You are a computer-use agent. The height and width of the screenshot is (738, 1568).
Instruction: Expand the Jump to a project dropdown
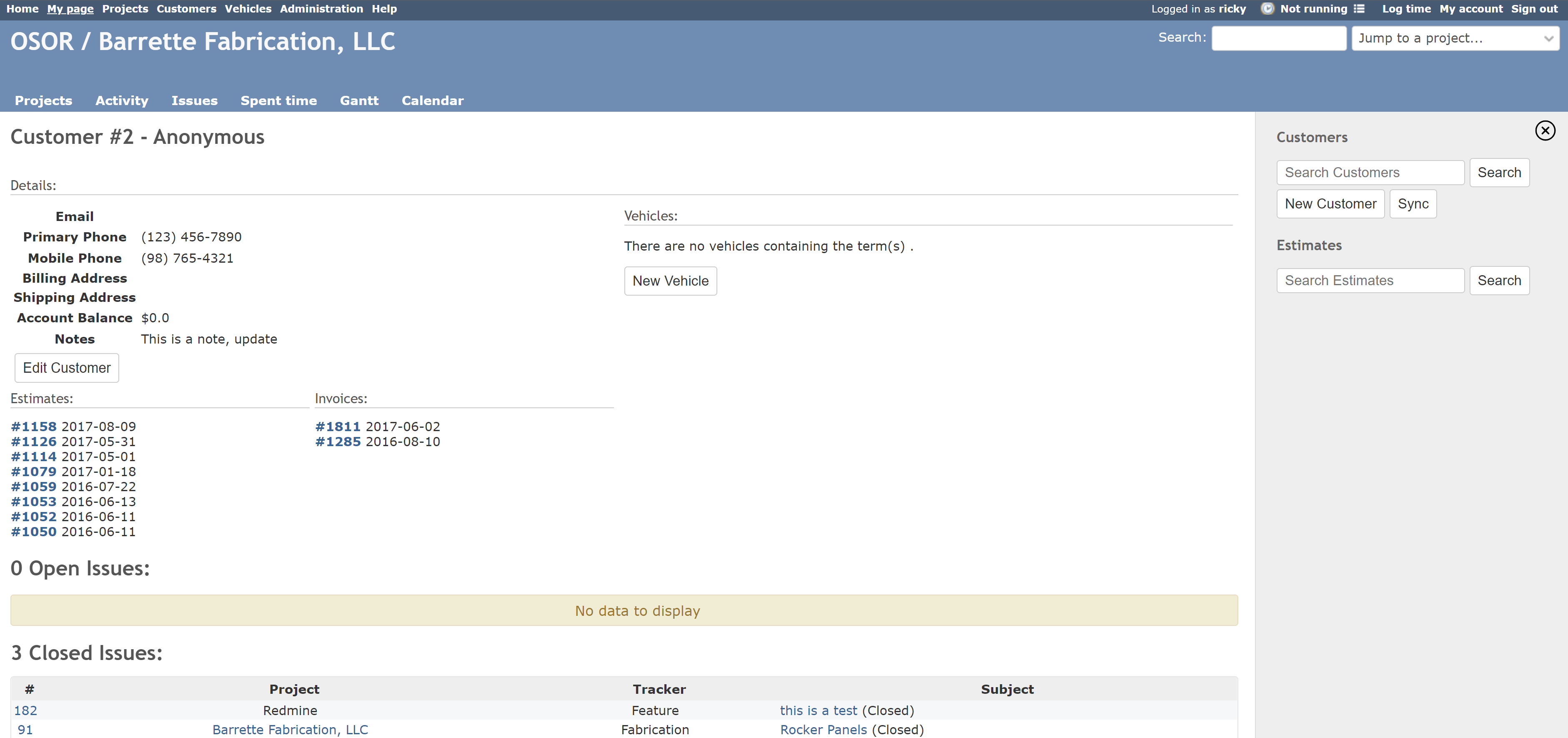1455,38
